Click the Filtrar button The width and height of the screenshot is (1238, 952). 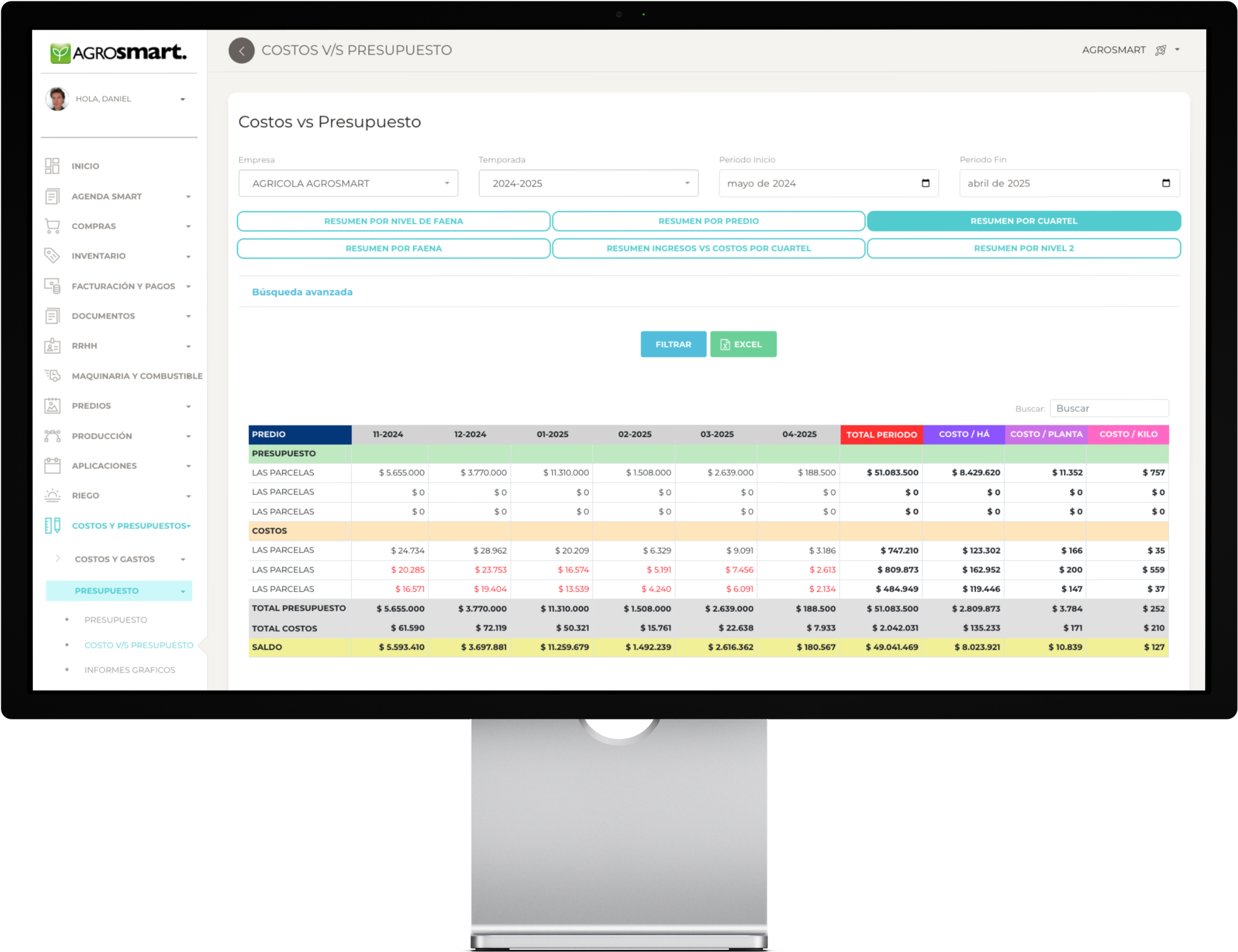click(673, 344)
